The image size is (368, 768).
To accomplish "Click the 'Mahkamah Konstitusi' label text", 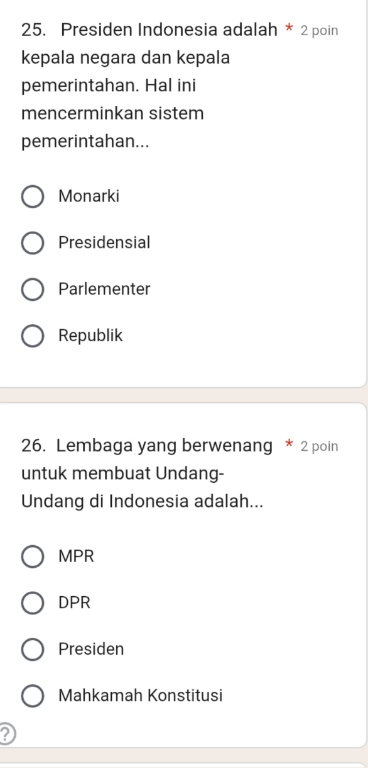I will pos(140,695).
